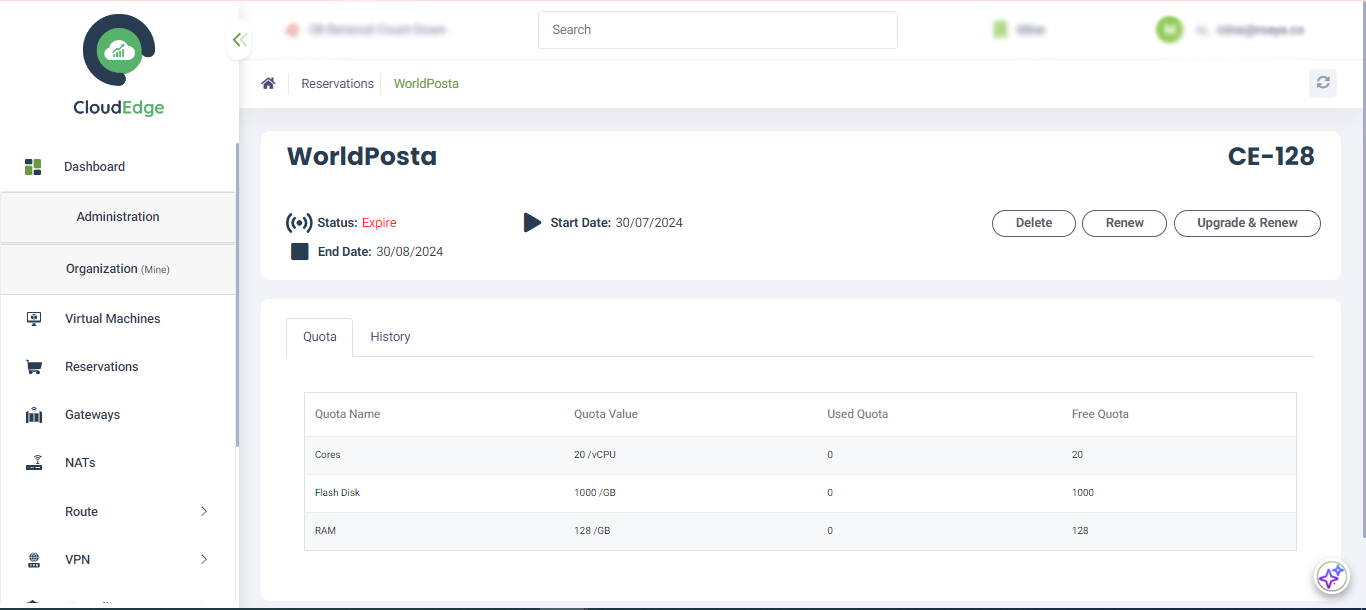
Task: Click the refresh icon button
Action: coord(1323,83)
